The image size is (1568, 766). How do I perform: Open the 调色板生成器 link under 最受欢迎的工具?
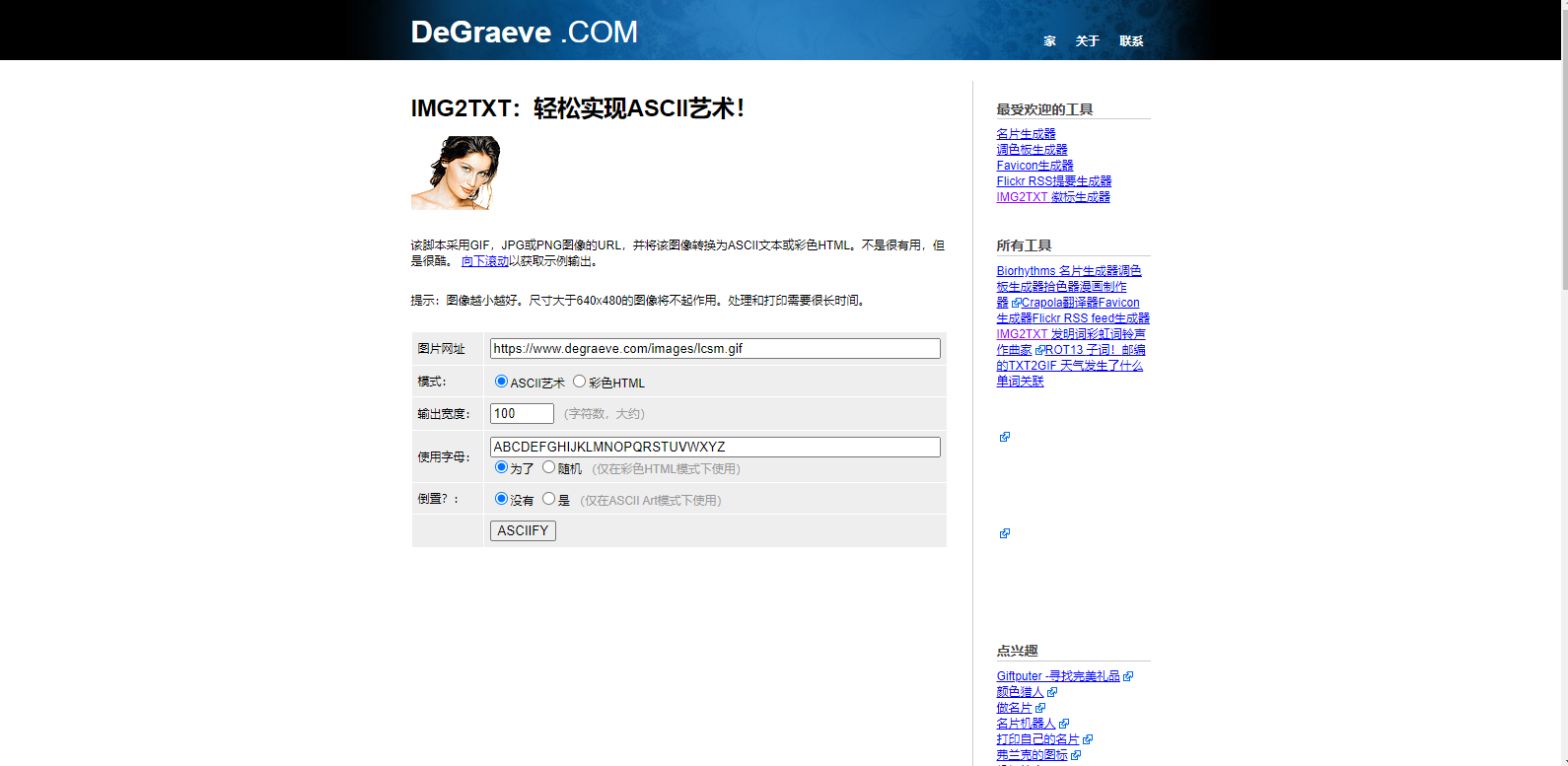pyautogui.click(x=1032, y=150)
